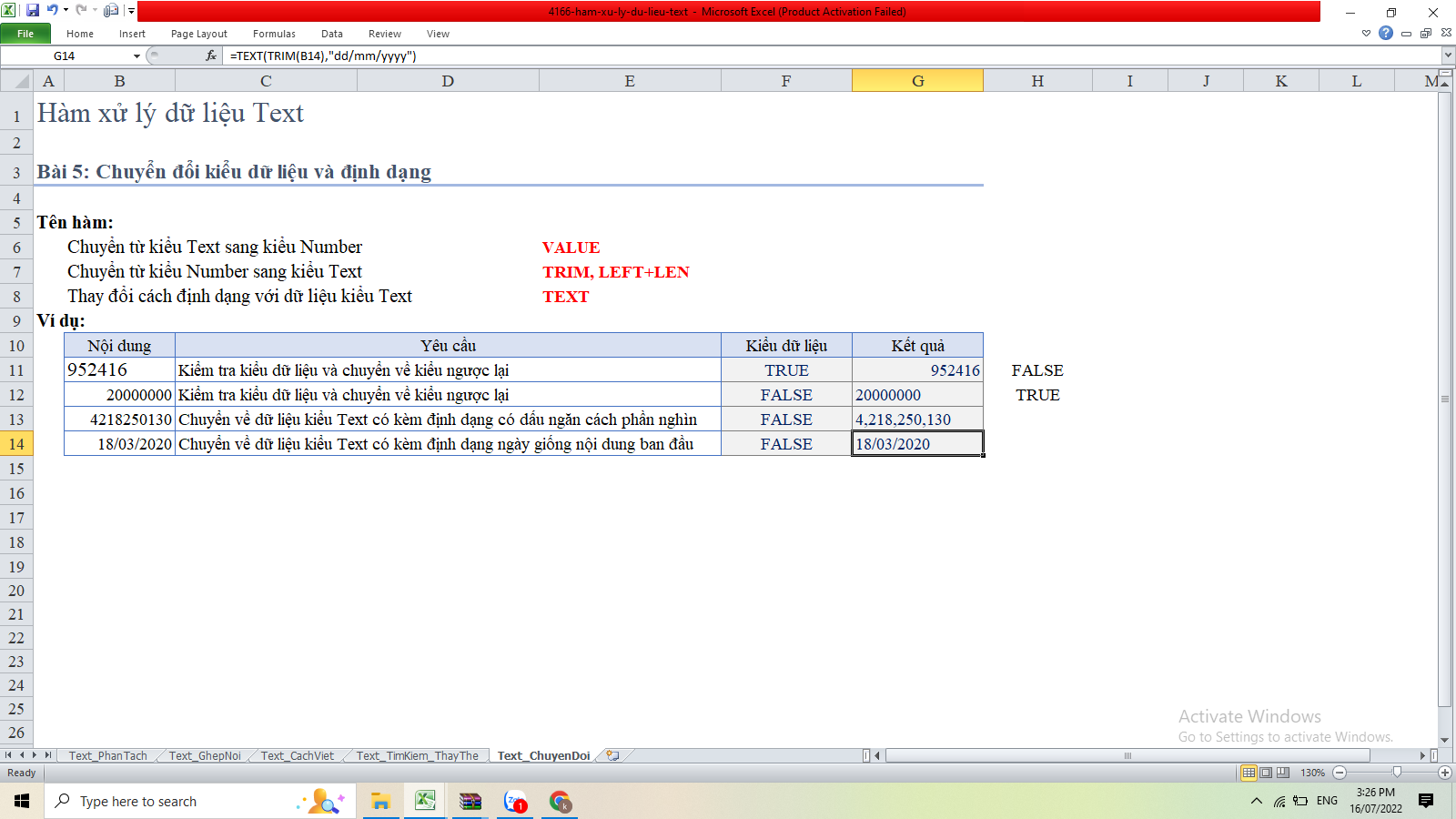Switch to the Text_CachViet sheet

click(x=298, y=755)
